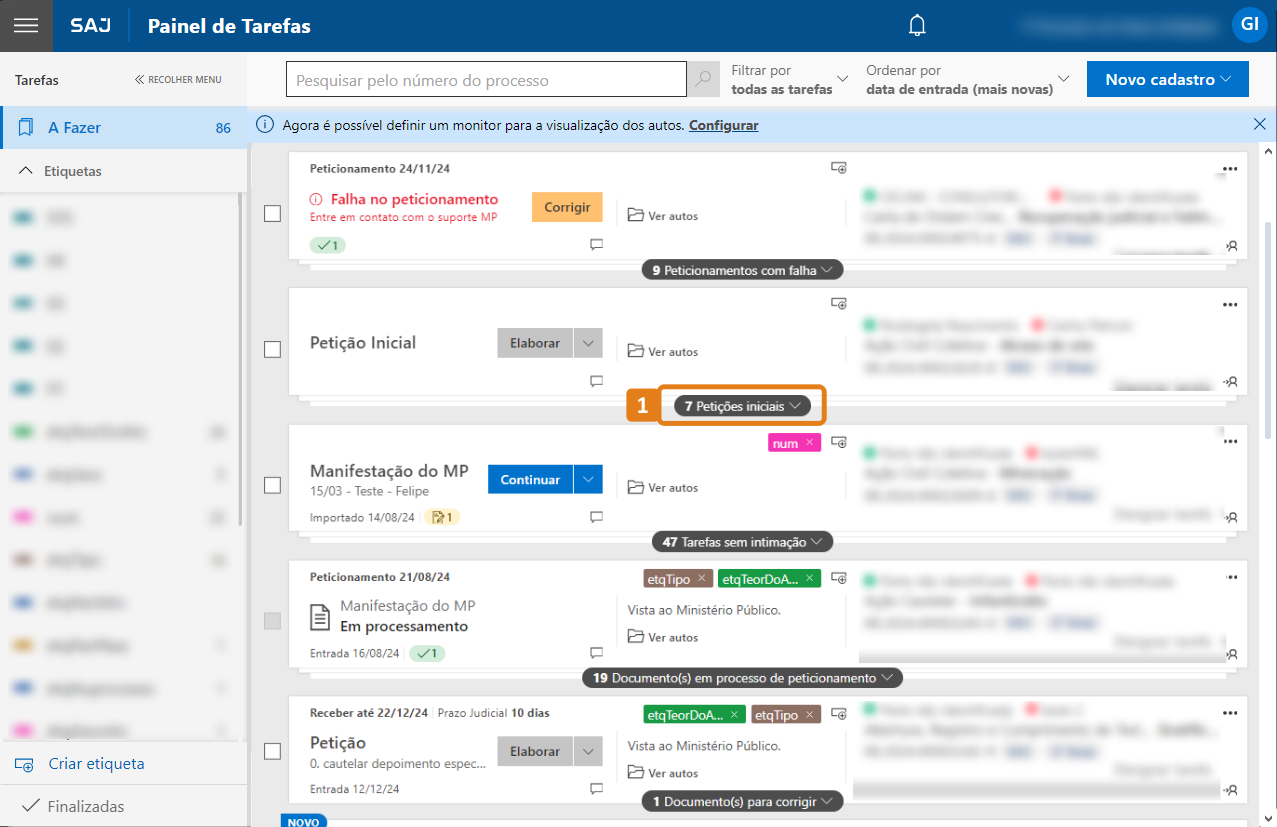Open Finalizadas in the sidebar
This screenshot has height=827, width=1277.
coord(85,806)
